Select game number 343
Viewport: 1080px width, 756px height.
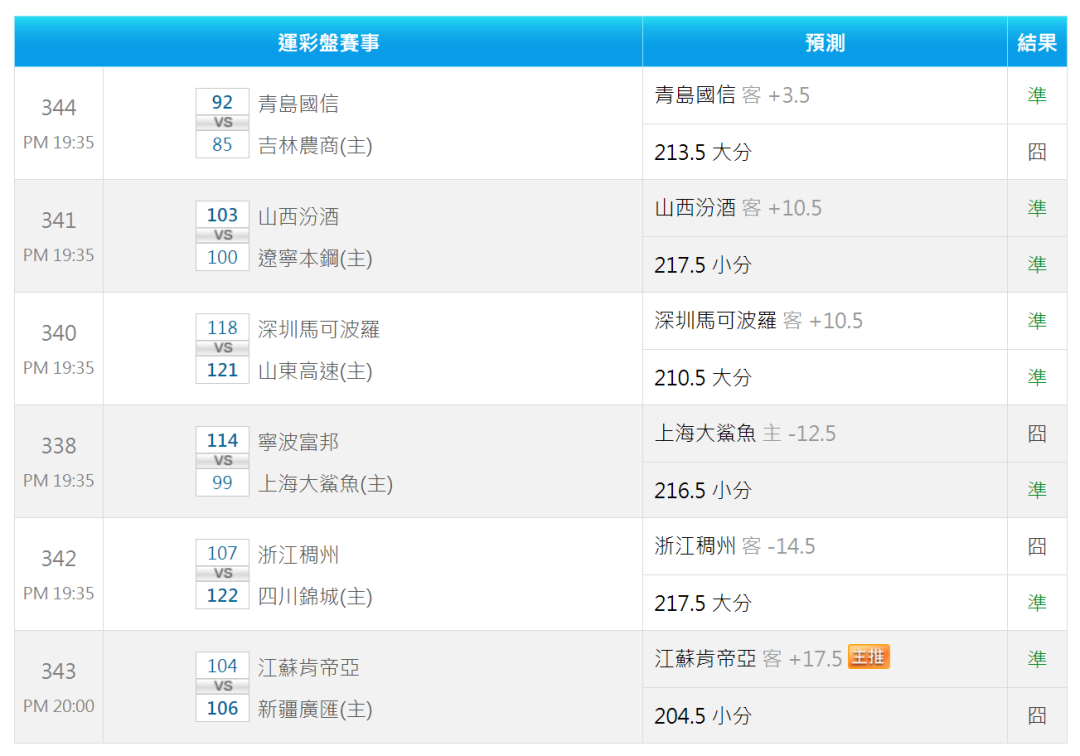coord(59,671)
